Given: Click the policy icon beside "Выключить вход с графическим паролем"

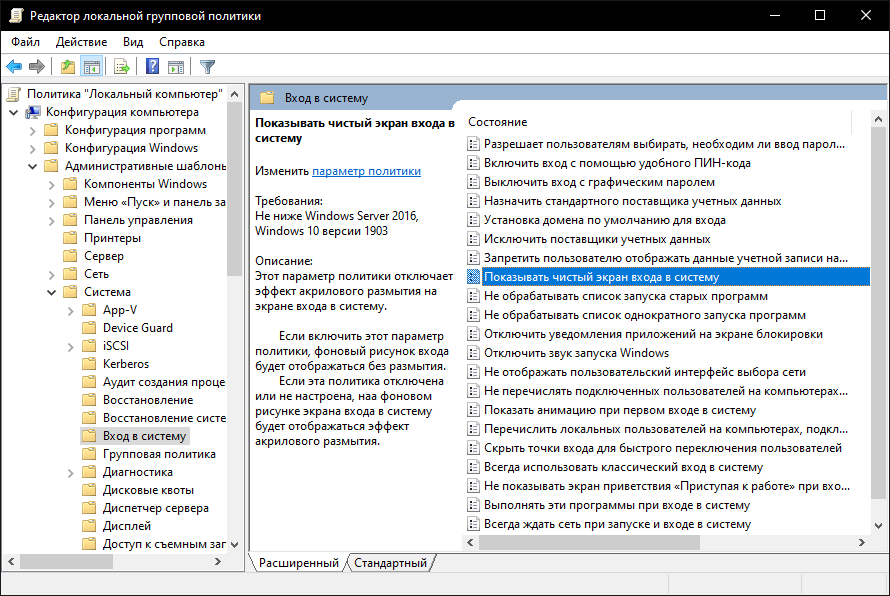Looking at the screenshot, I should [x=473, y=182].
